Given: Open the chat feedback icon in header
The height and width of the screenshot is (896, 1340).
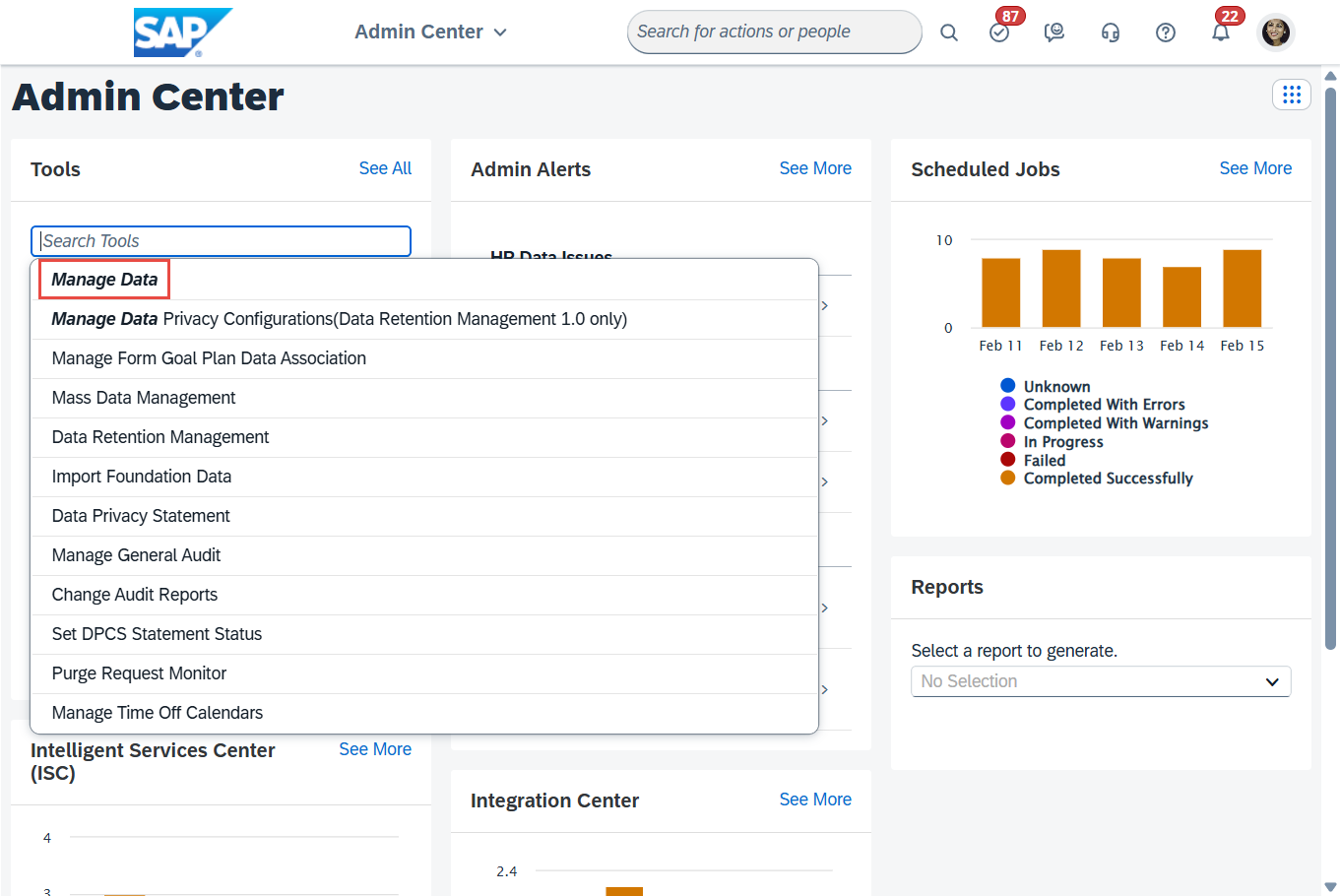Looking at the screenshot, I should (x=1054, y=32).
